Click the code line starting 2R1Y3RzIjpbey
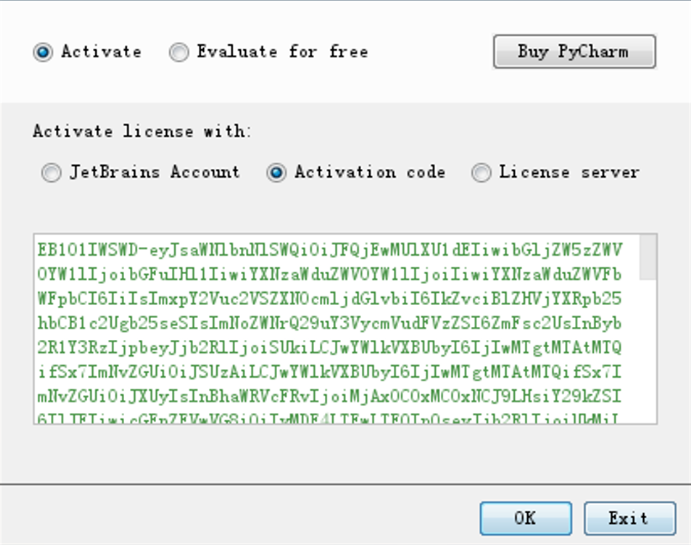This screenshot has width=695, height=546. 329,347
